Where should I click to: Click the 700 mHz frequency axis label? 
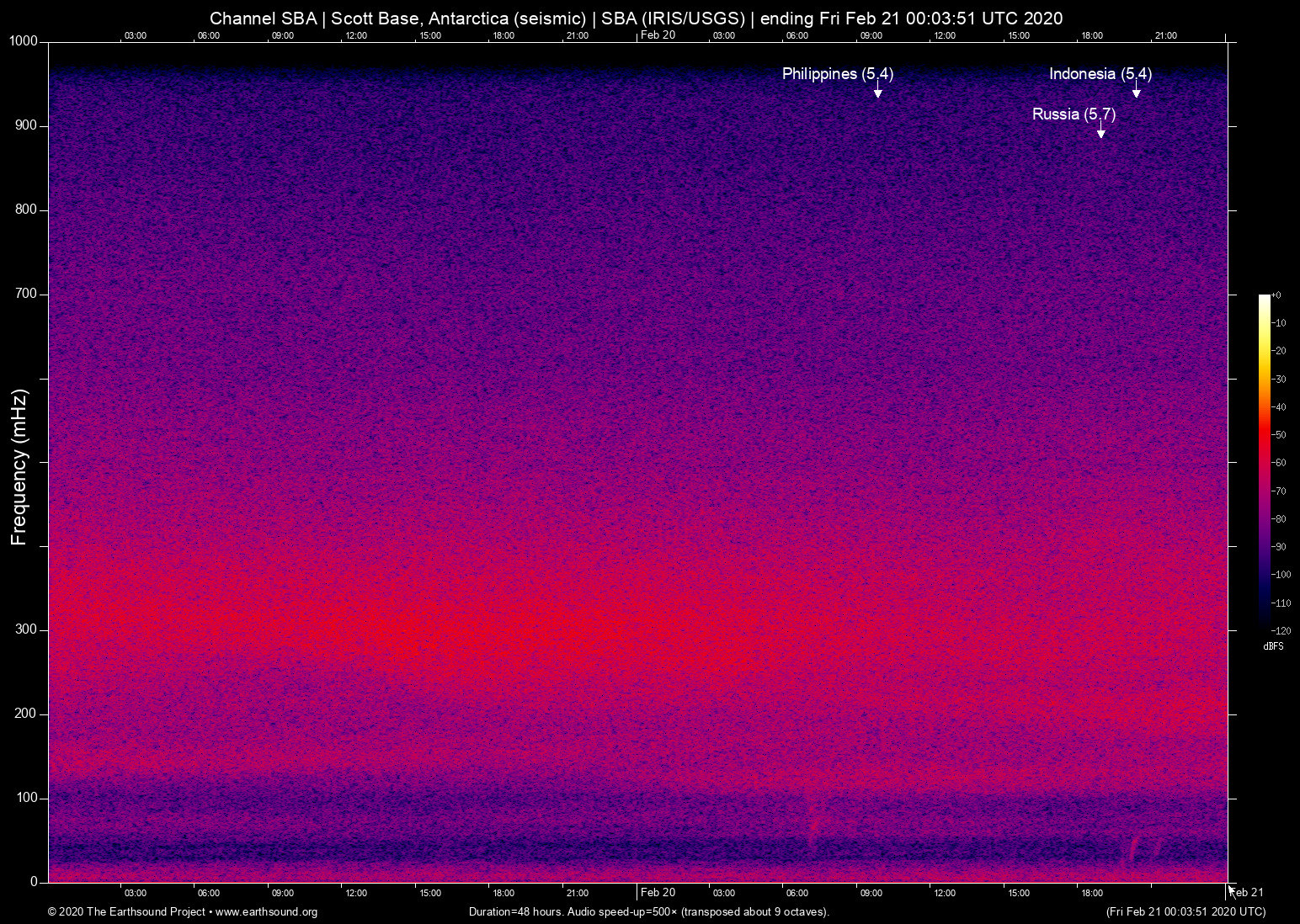26,294
